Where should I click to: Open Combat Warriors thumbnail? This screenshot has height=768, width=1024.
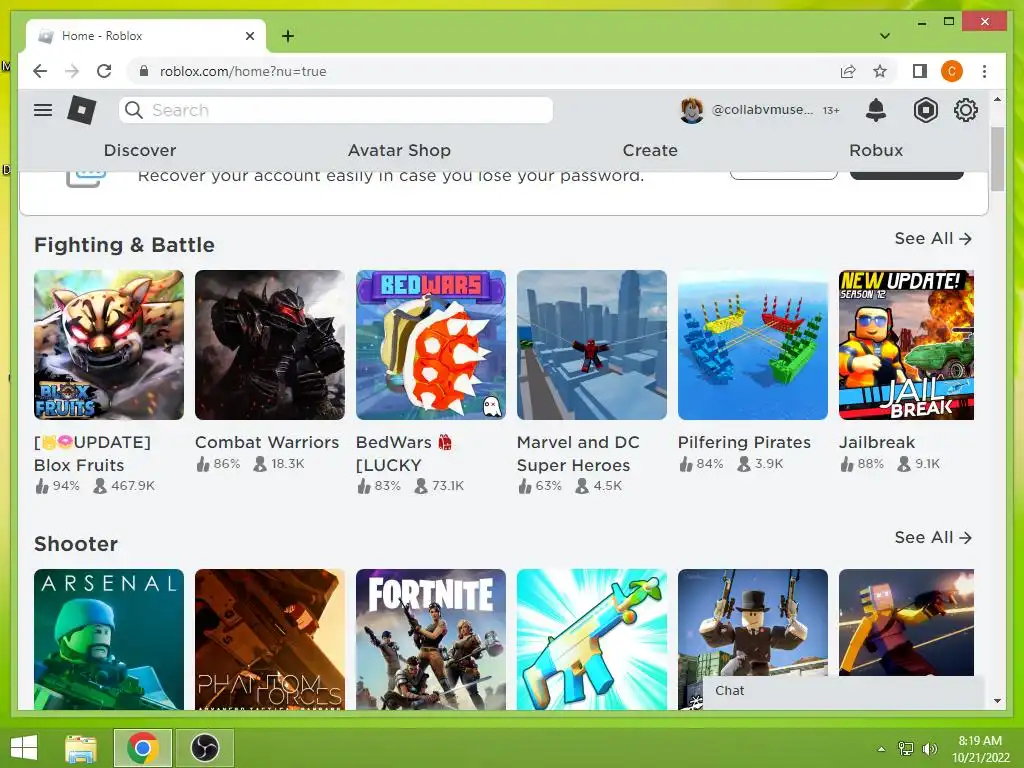click(x=270, y=345)
